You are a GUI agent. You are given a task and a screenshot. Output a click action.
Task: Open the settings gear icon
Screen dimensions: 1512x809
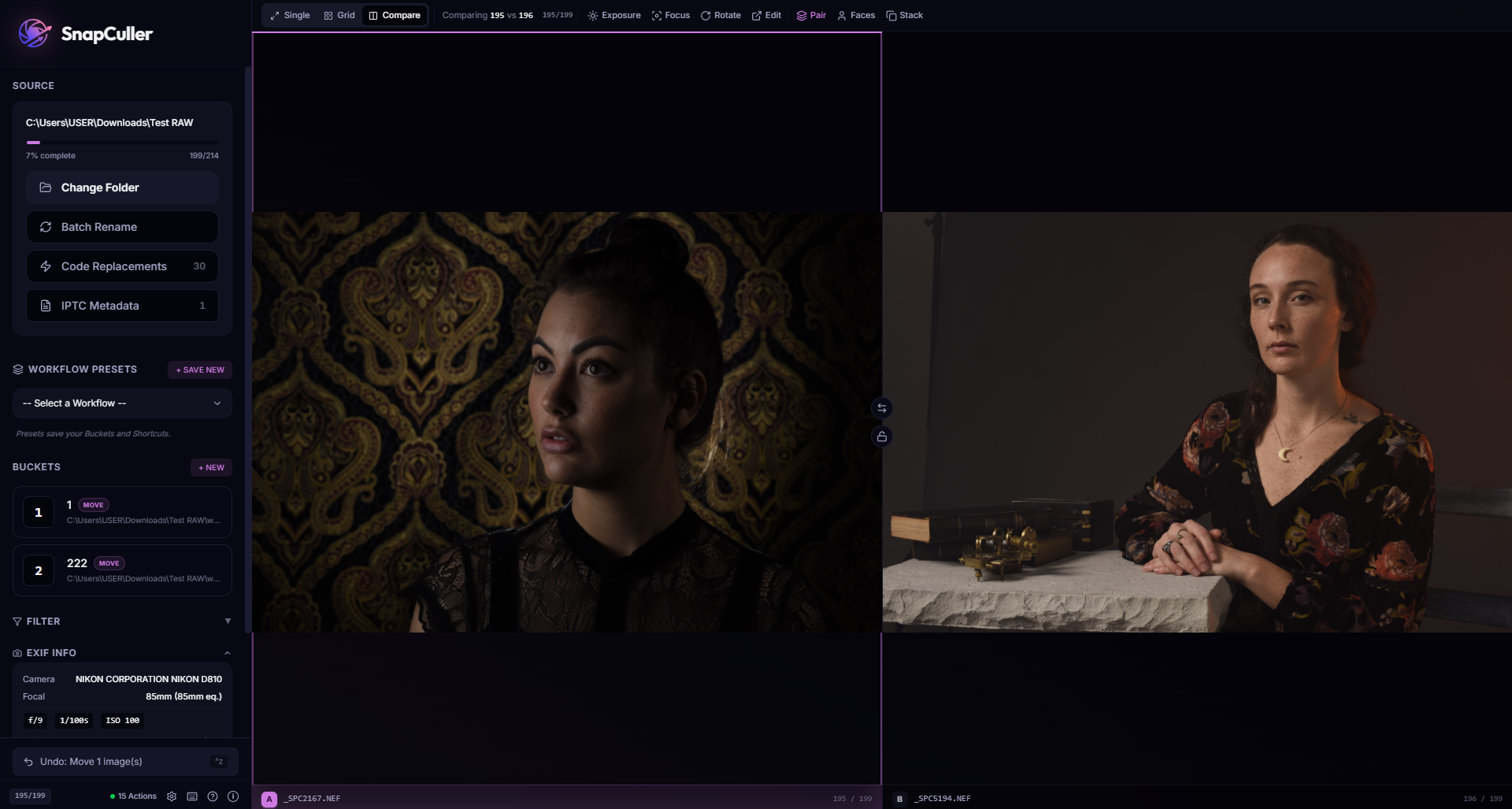tap(172, 796)
